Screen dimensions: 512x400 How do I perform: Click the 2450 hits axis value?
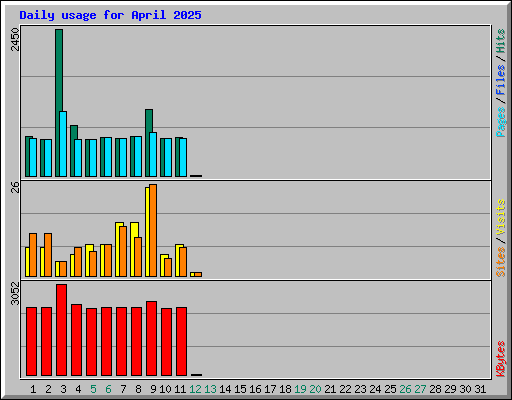15,39
